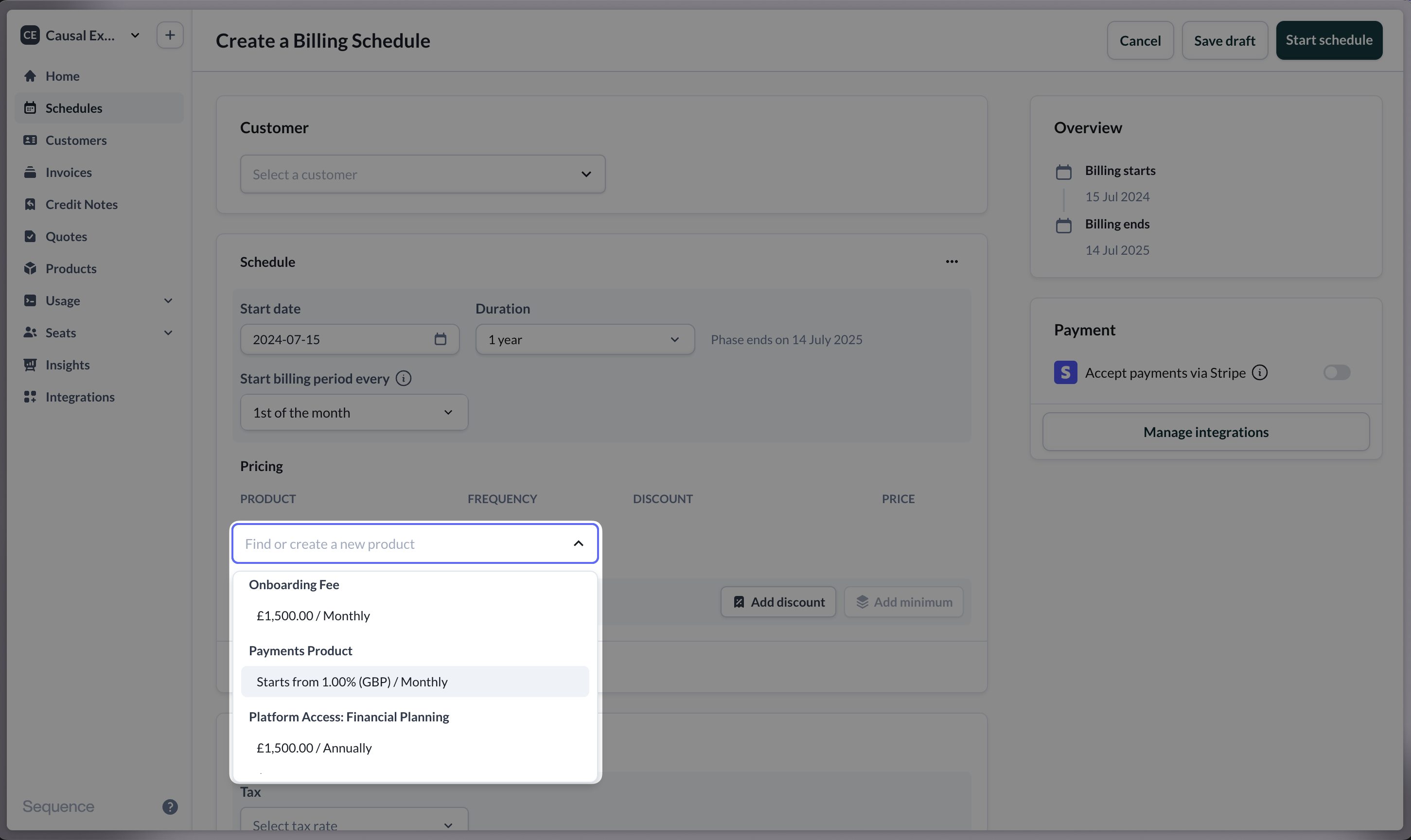Enable Accept payments via Stripe toggle
Image resolution: width=1411 pixels, height=840 pixels.
coord(1337,372)
